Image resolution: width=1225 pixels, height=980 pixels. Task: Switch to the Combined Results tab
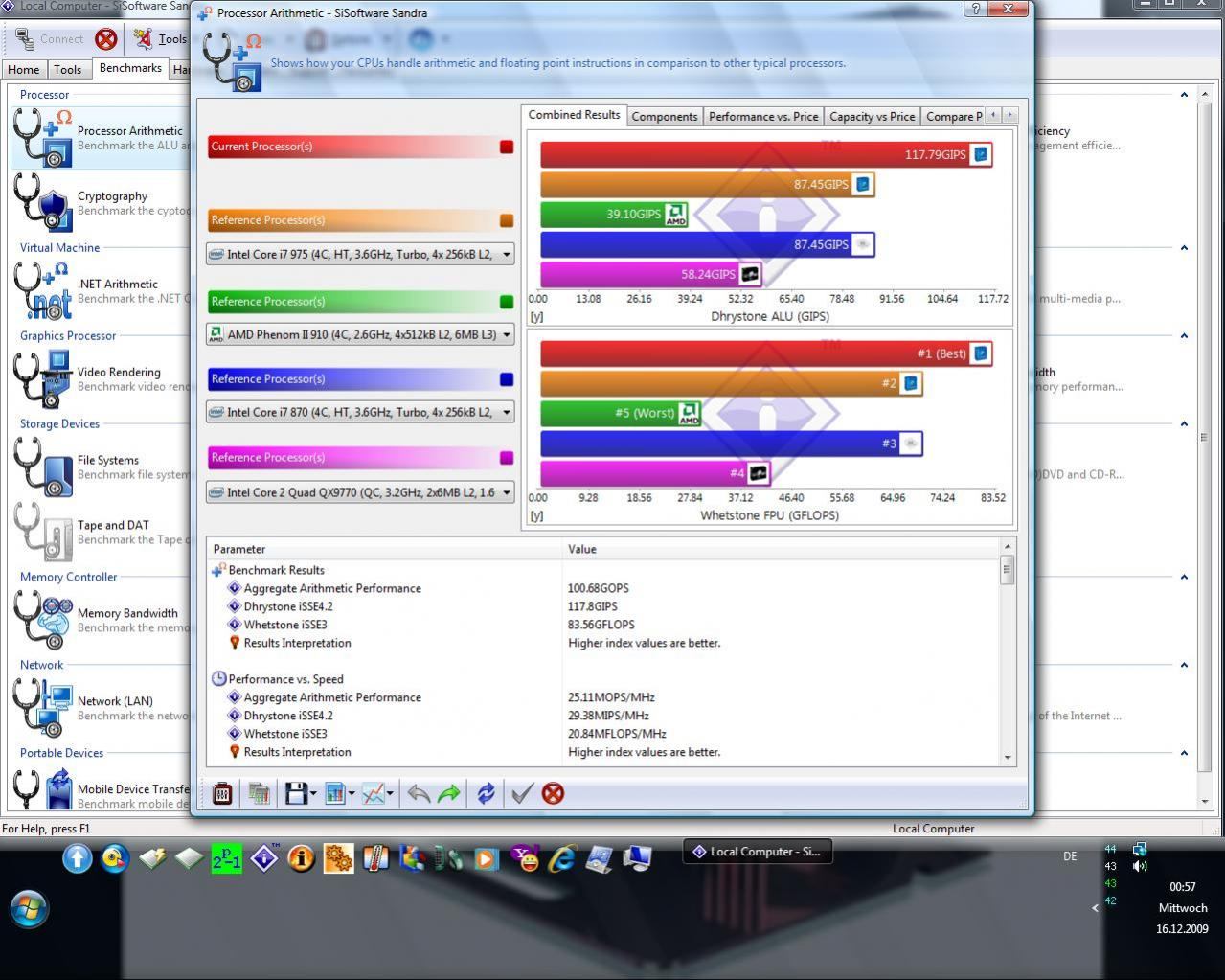(574, 115)
